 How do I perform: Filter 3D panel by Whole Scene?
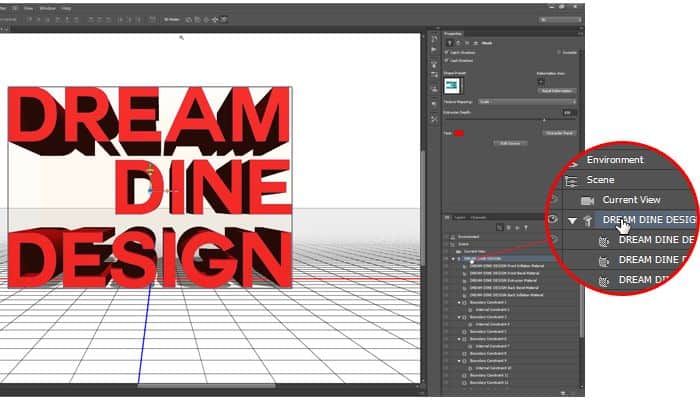pos(500,228)
